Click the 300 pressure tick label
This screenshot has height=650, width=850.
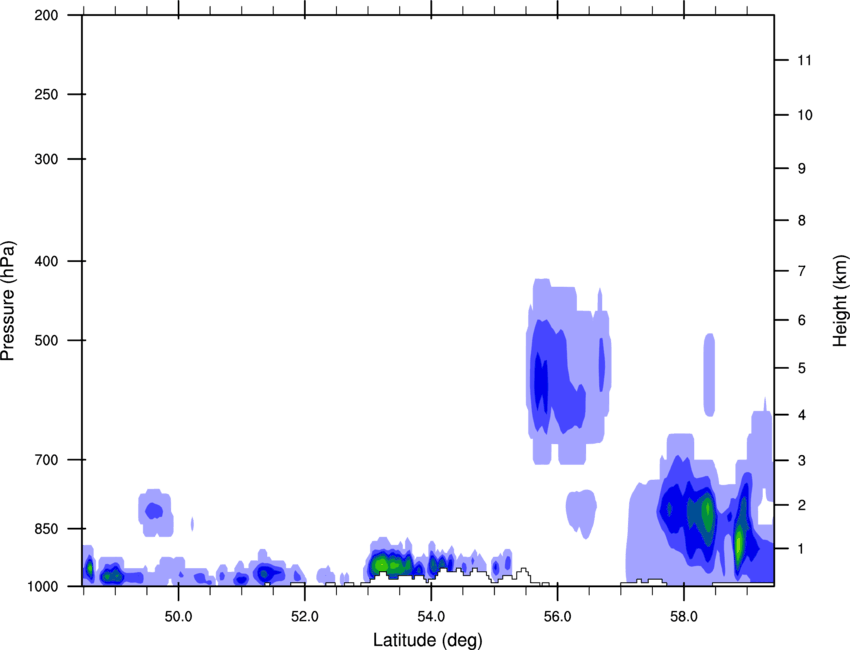[46, 159]
